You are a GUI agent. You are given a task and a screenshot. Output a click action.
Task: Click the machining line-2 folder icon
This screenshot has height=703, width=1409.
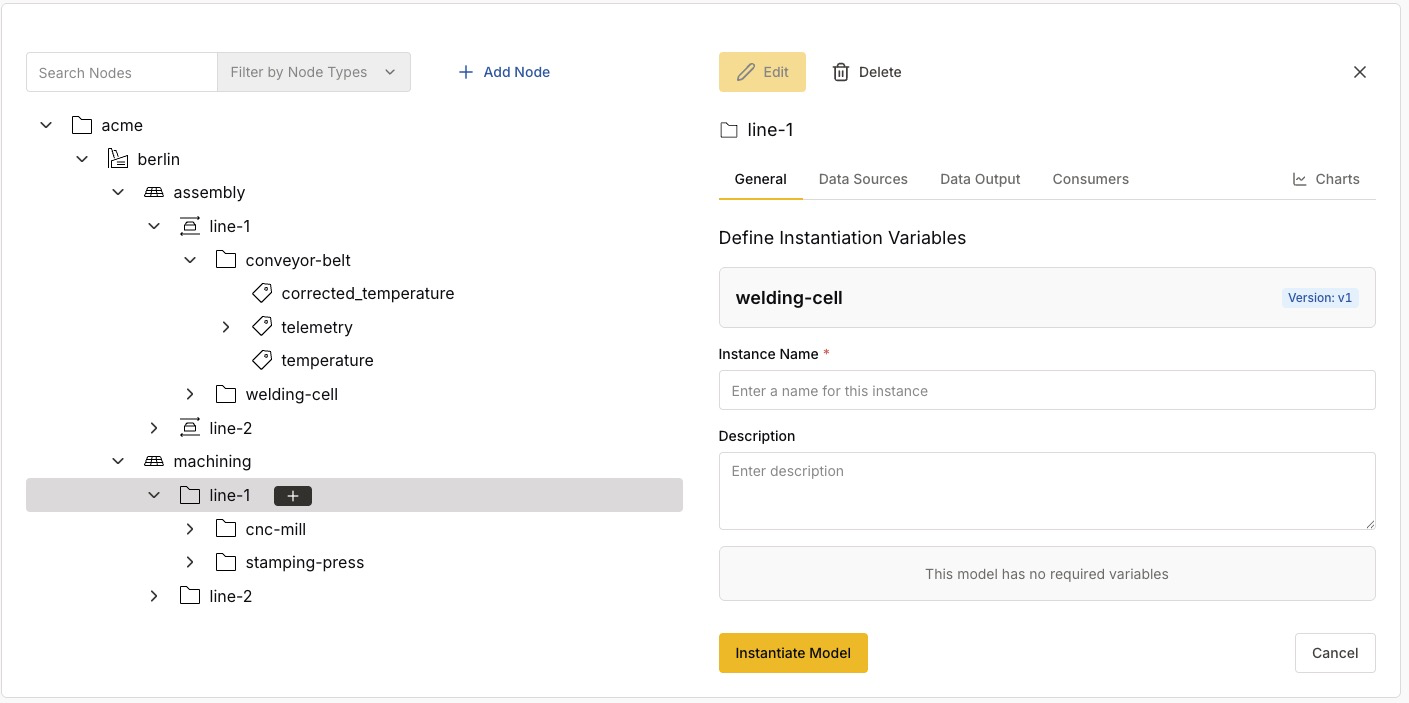(190, 596)
